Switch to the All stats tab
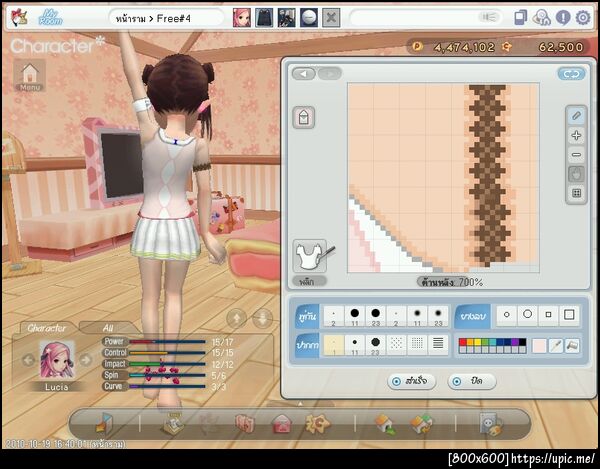This screenshot has height=469, width=600. point(108,328)
